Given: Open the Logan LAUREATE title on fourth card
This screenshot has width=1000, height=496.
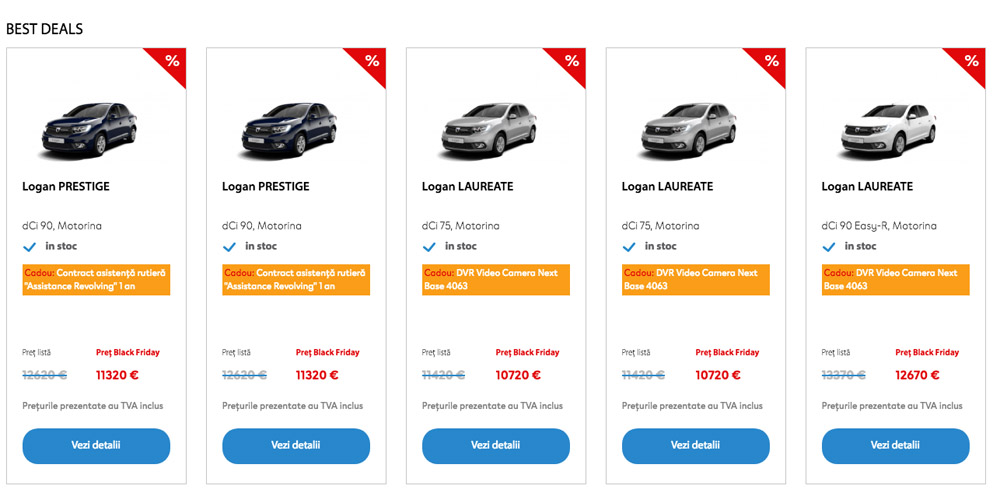Looking at the screenshot, I should point(667,187).
